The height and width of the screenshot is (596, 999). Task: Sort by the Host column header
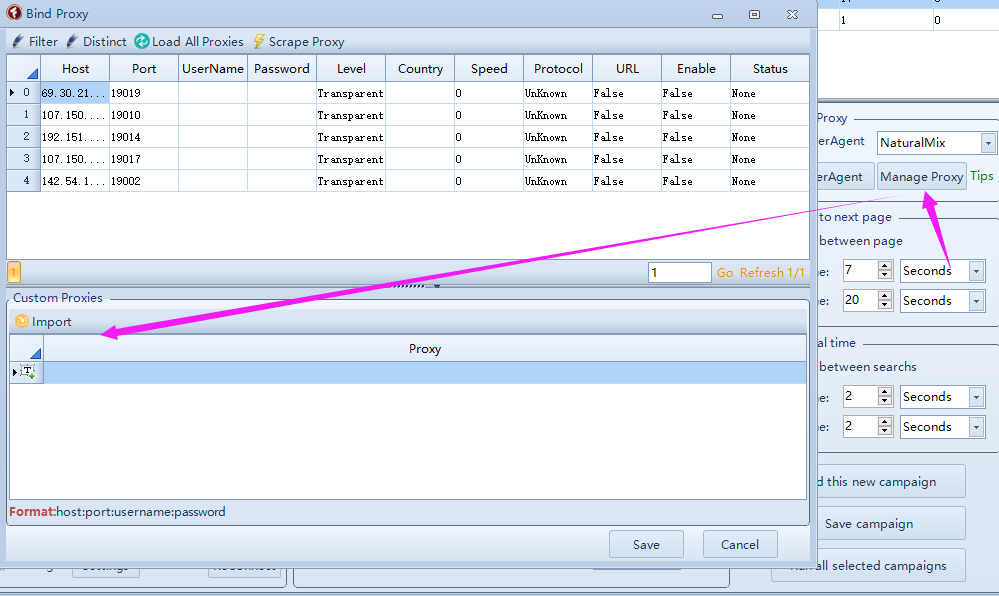coord(75,69)
